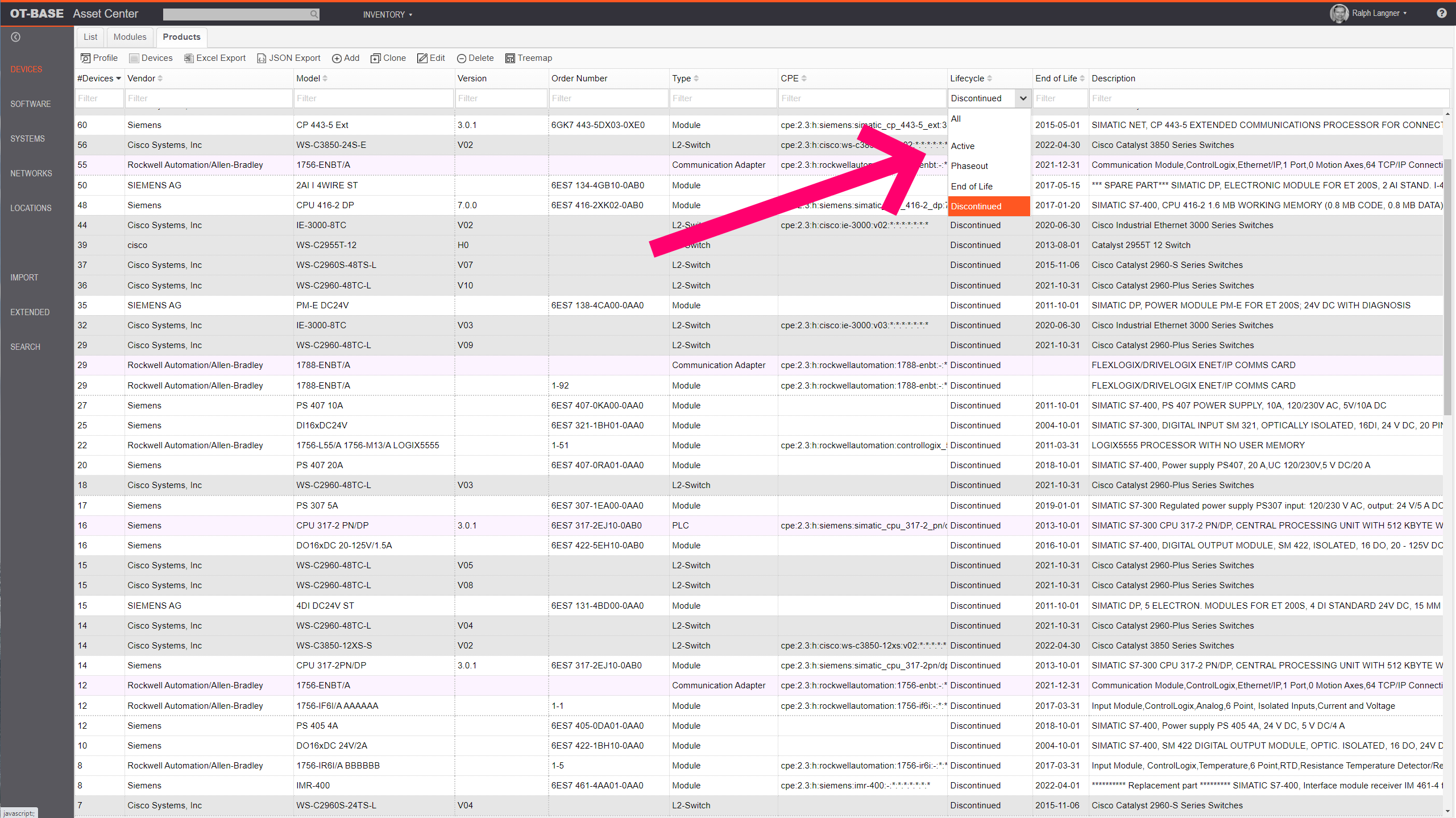This screenshot has width=1456, height=818.
Task: Select All in Lifecycle dropdown
Action: pyautogui.click(x=989, y=119)
